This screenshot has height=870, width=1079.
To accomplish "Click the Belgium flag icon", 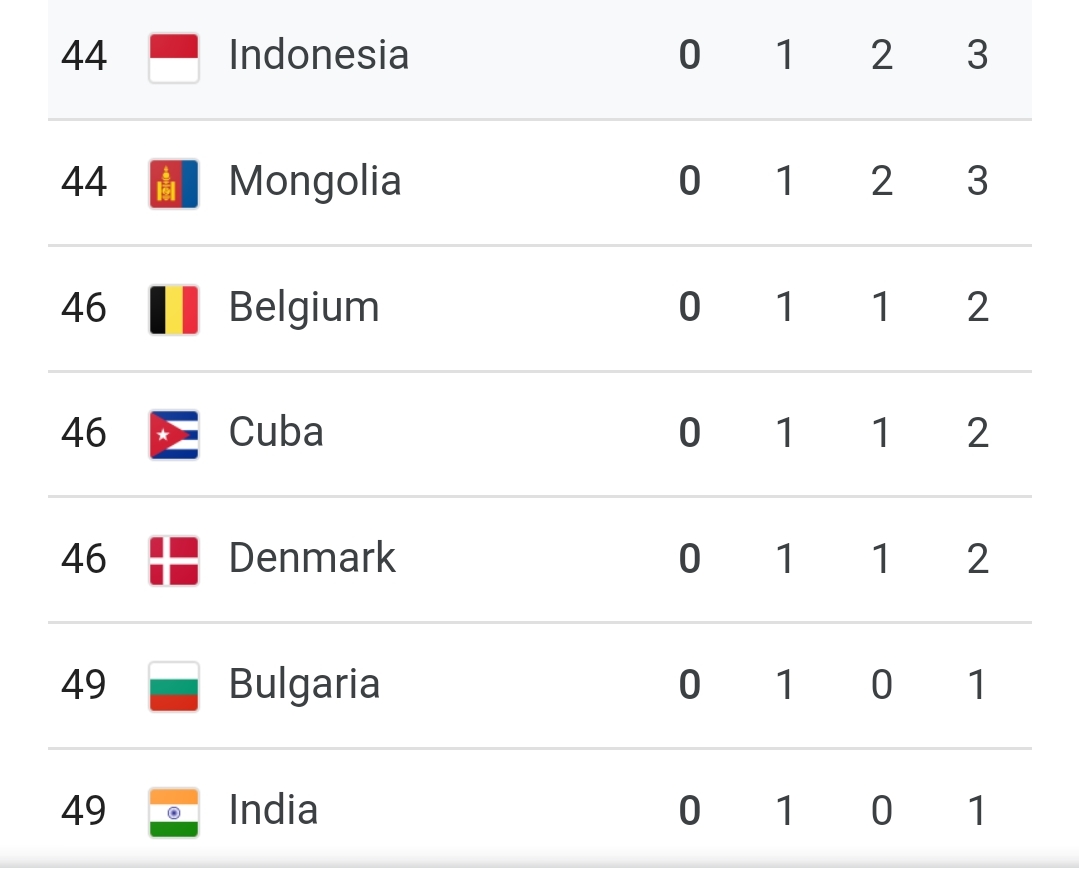I will pos(174,310).
